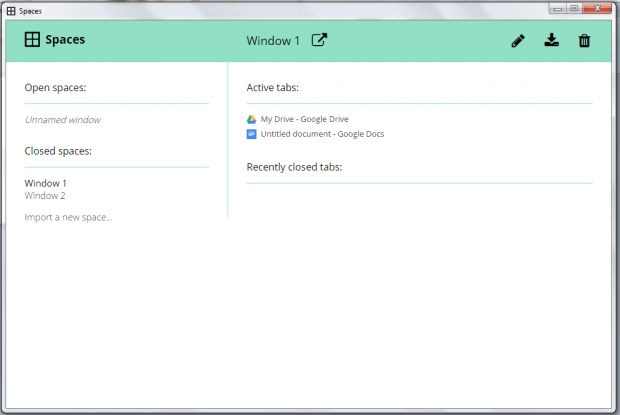Screen dimensions: 620x415
Task: Click the Active tabs heading
Action: [x=273, y=87]
